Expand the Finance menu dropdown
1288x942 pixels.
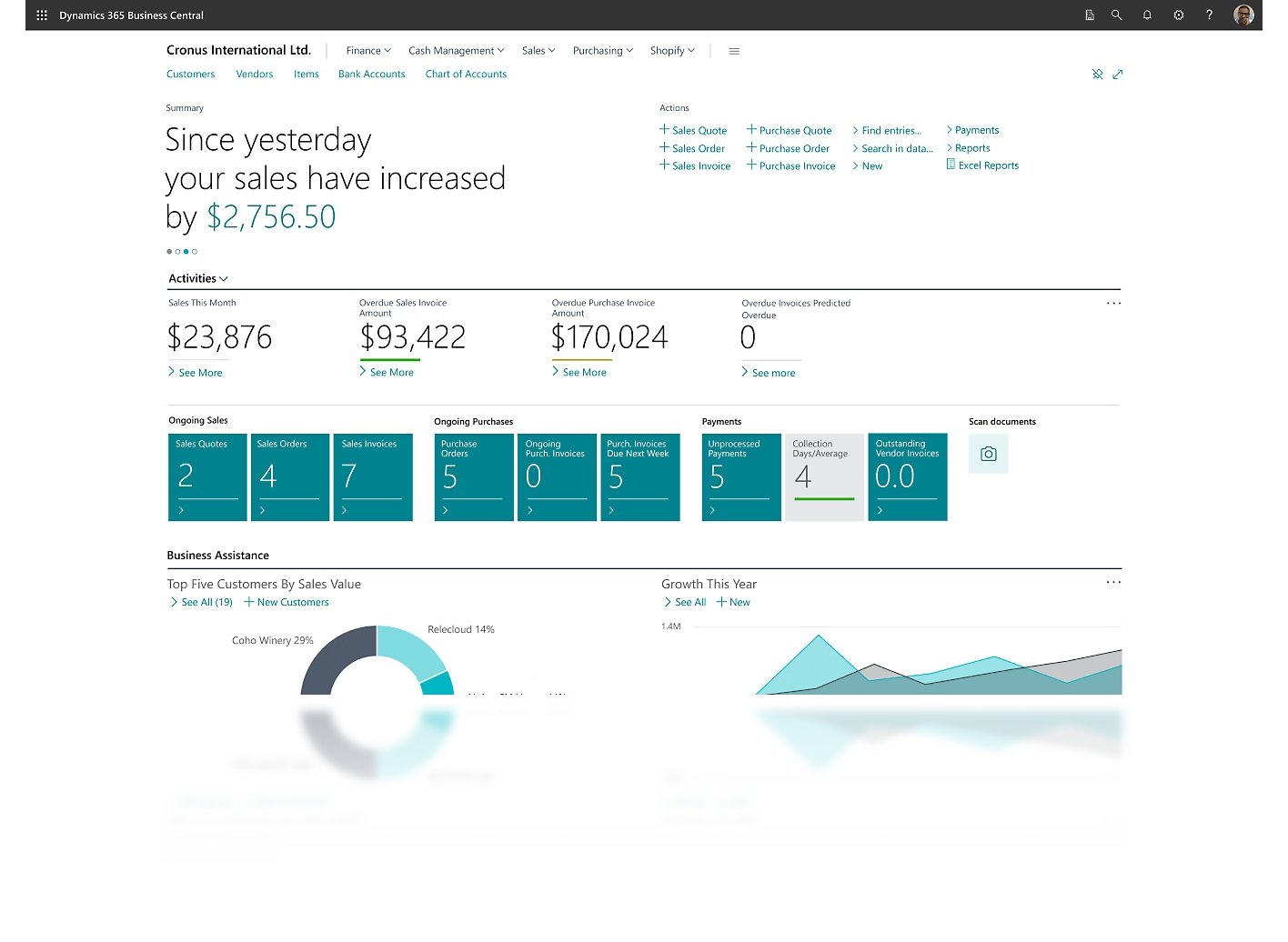click(368, 51)
